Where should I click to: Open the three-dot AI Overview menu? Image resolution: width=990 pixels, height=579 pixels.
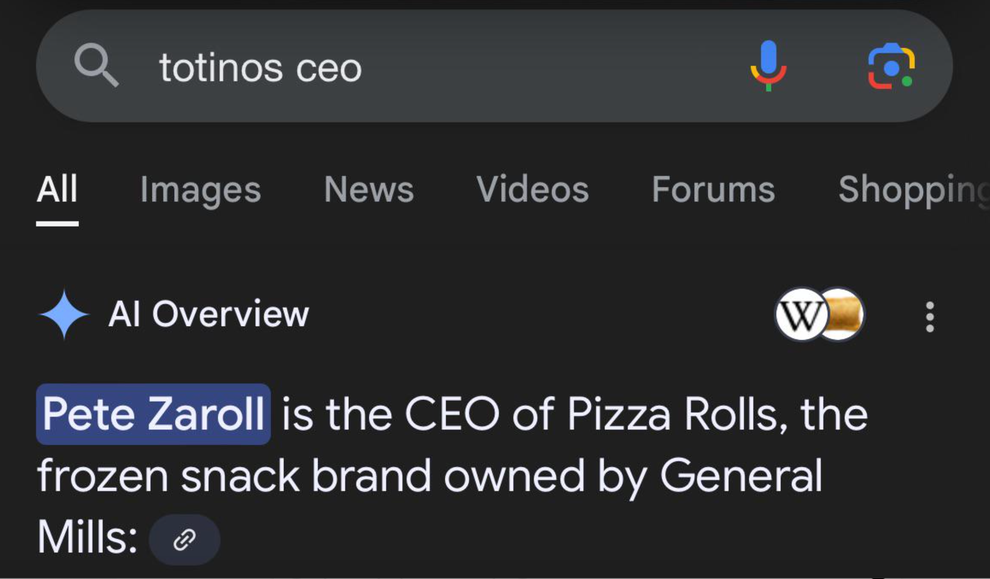930,316
